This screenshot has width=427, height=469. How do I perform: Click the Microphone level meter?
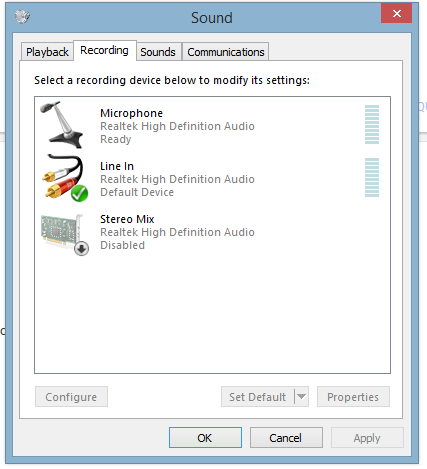click(372, 124)
